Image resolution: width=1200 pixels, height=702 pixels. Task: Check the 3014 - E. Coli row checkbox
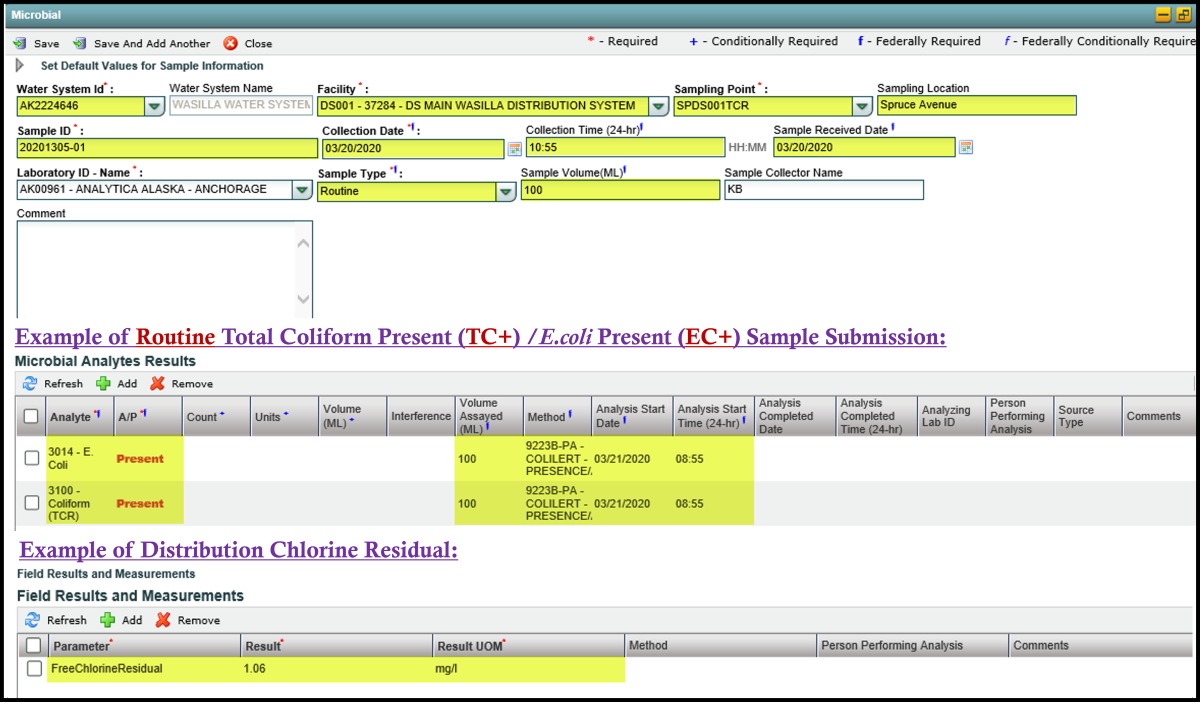31,458
